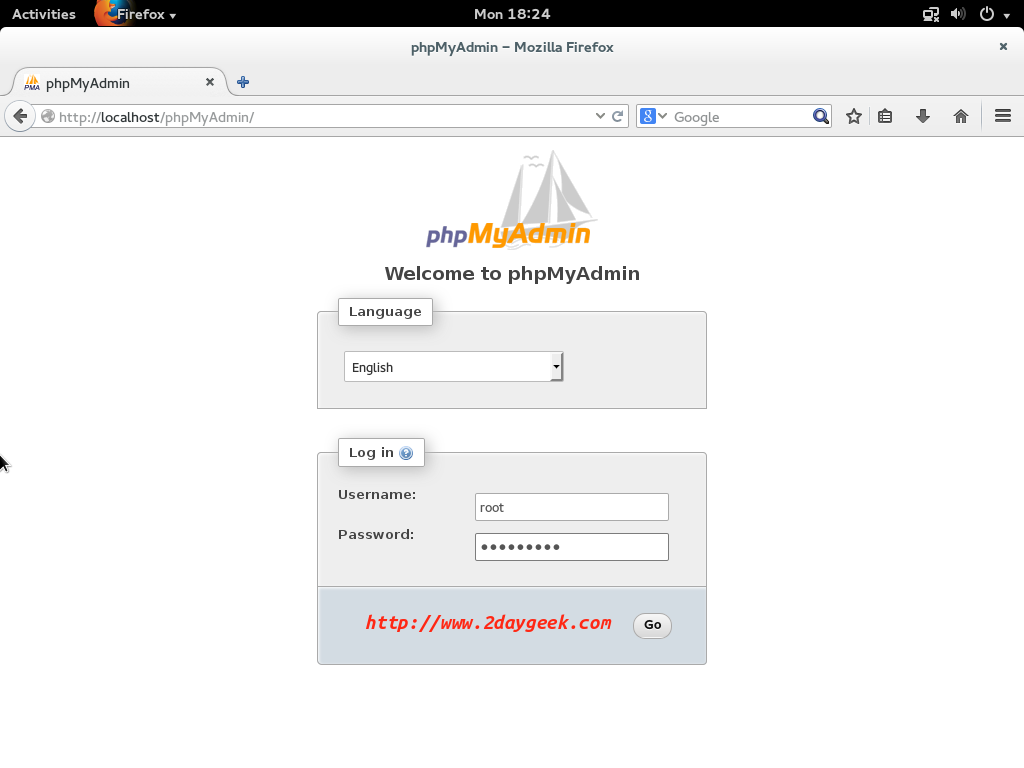1024x768 pixels.
Task: Click the browser back arrow button
Action: (20, 117)
